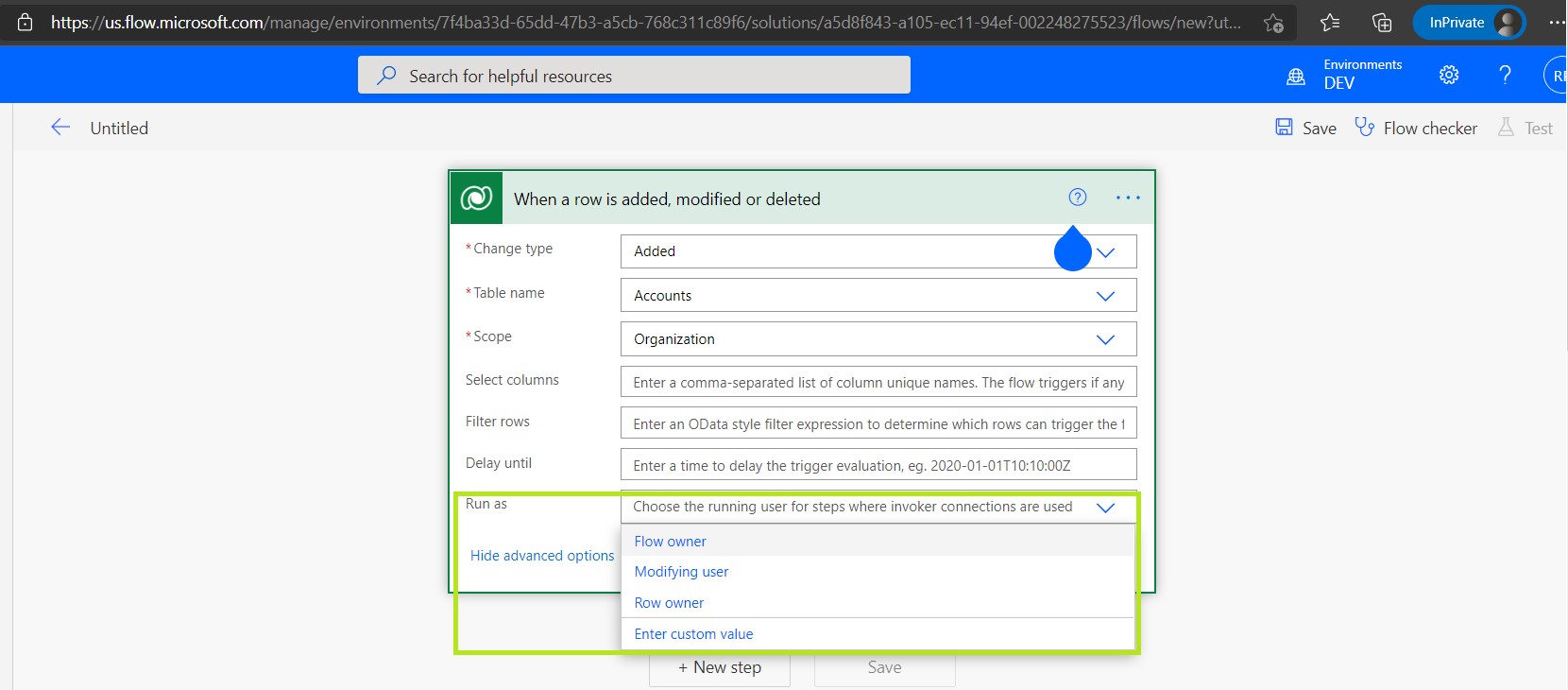The height and width of the screenshot is (690, 1568).
Task: Click Save in the top command bar
Action: [x=1306, y=128]
